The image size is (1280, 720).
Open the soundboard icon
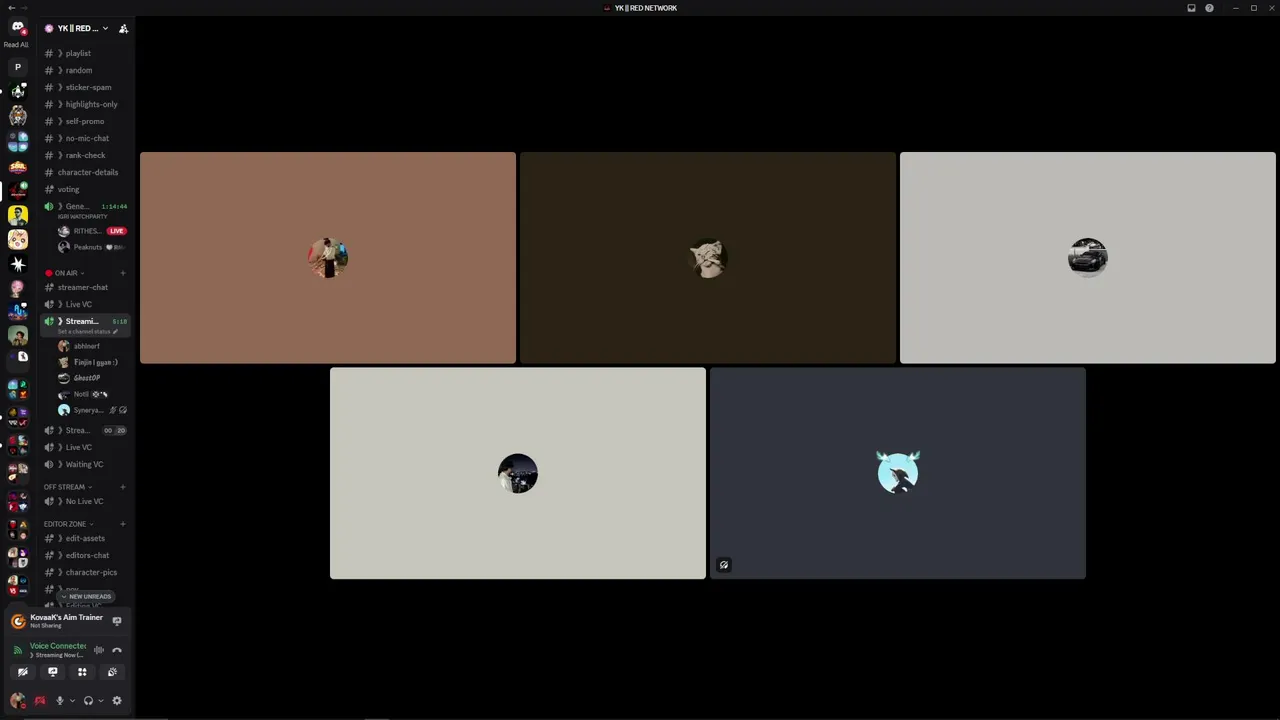point(112,672)
